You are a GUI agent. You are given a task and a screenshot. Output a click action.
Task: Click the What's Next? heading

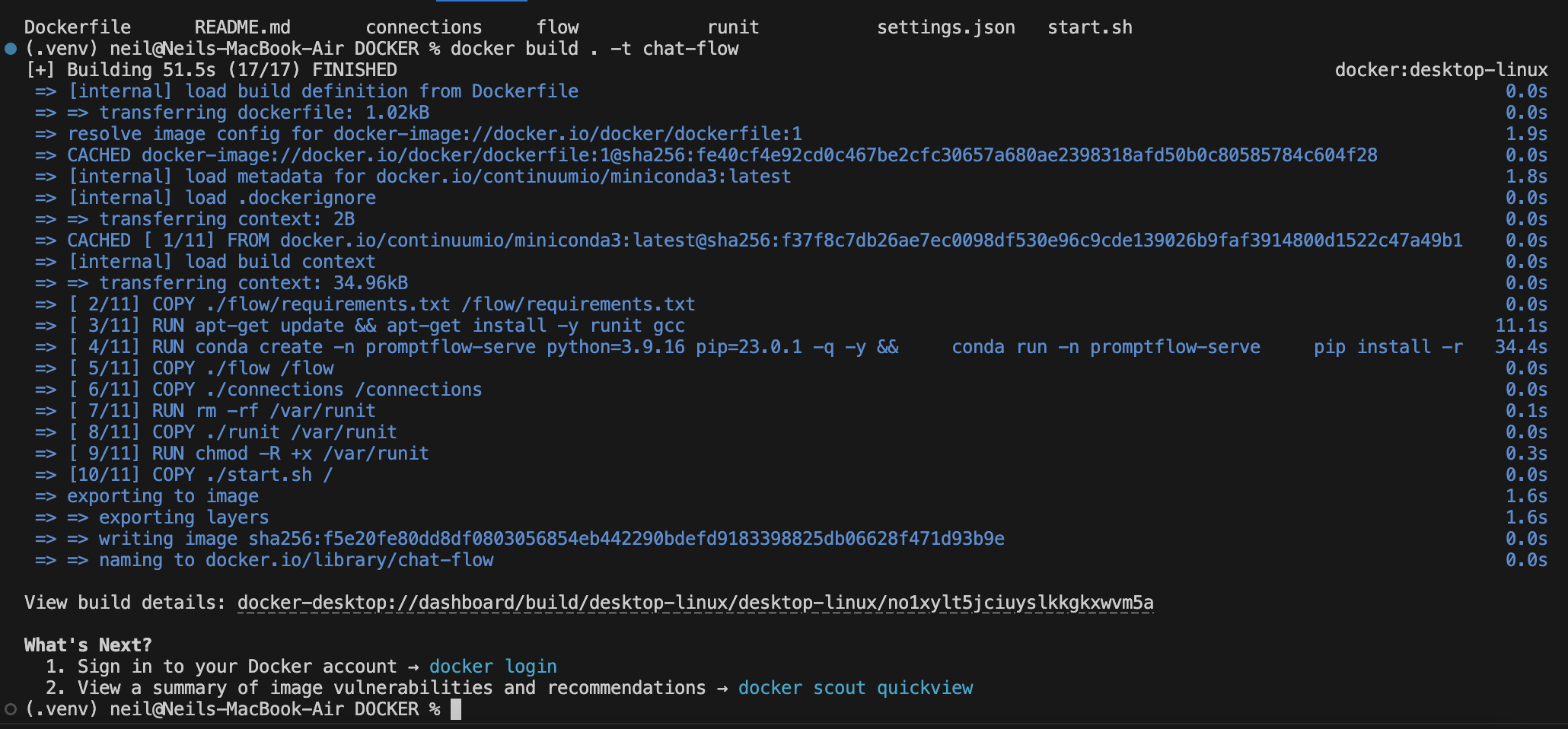[x=88, y=645]
